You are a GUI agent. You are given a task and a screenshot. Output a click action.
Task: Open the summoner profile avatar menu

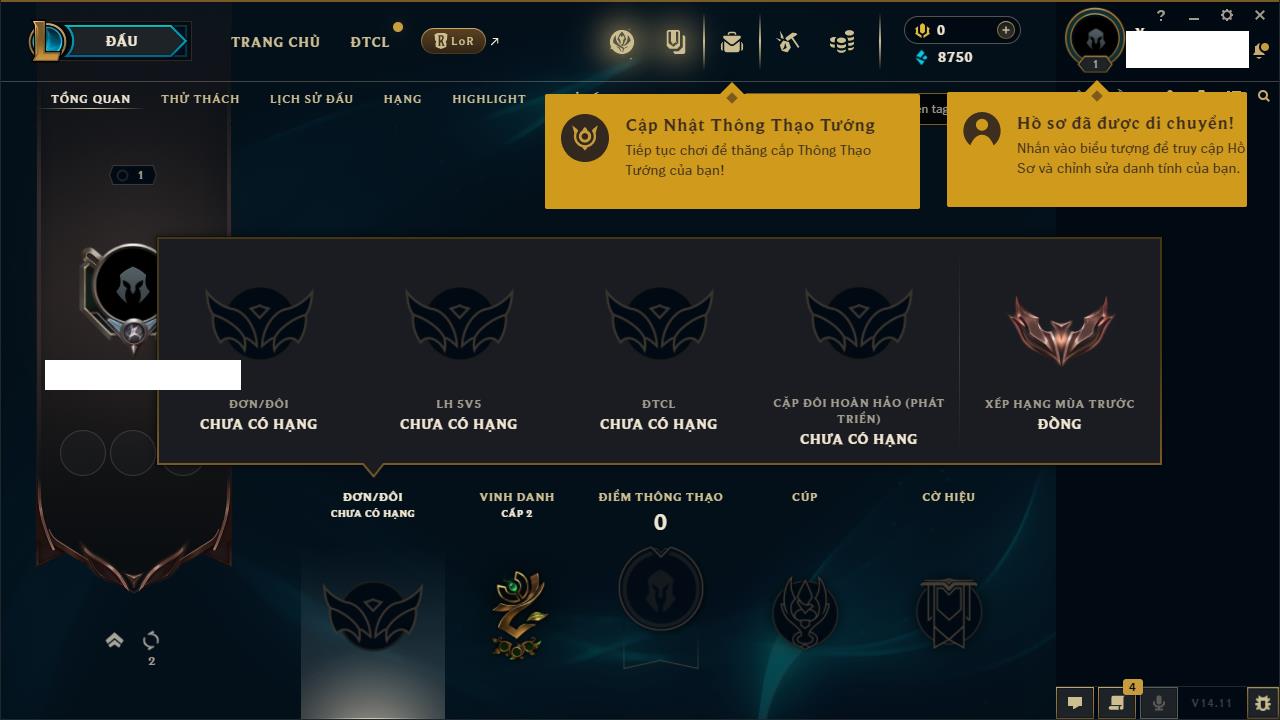coord(1095,38)
